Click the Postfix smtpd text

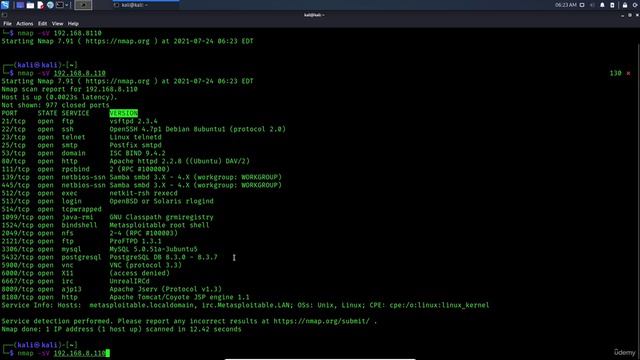(135, 145)
